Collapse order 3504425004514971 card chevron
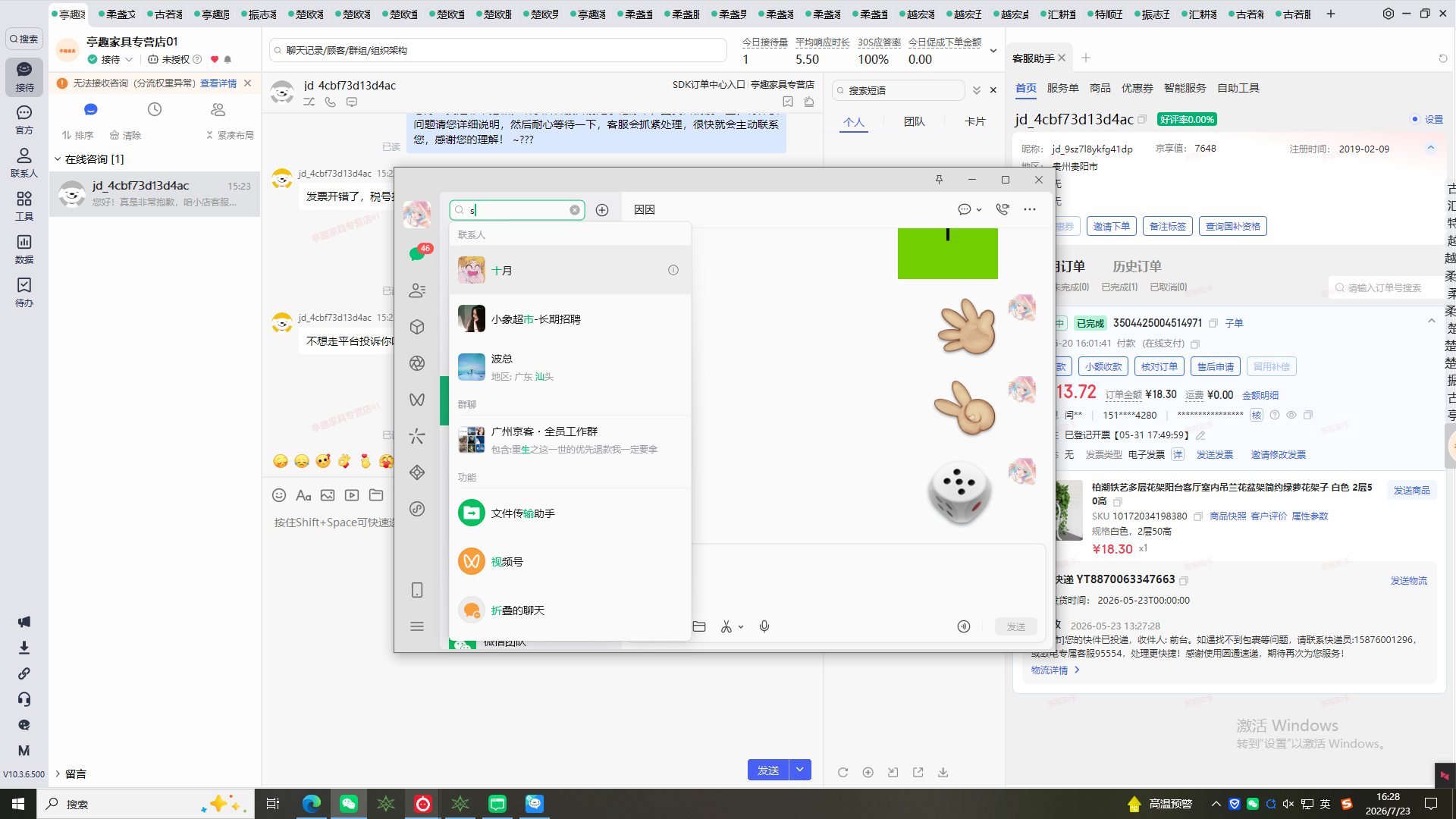1456x819 pixels. [x=1432, y=321]
